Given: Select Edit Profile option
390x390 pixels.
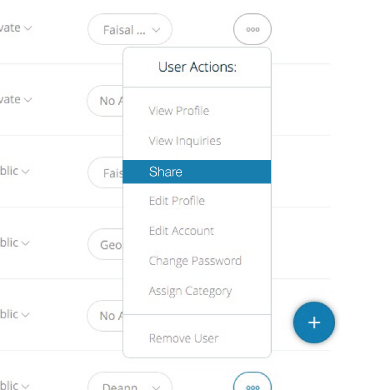Looking at the screenshot, I should [177, 201].
